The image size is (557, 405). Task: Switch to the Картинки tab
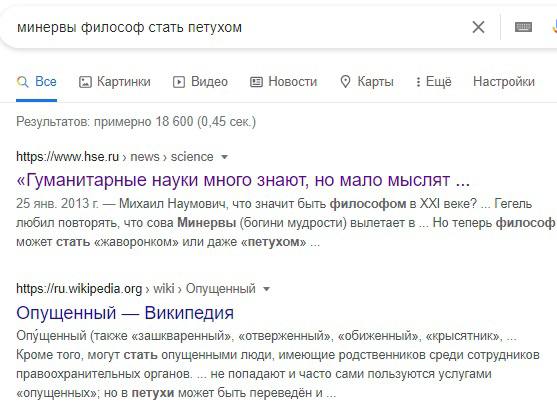[x=115, y=82]
